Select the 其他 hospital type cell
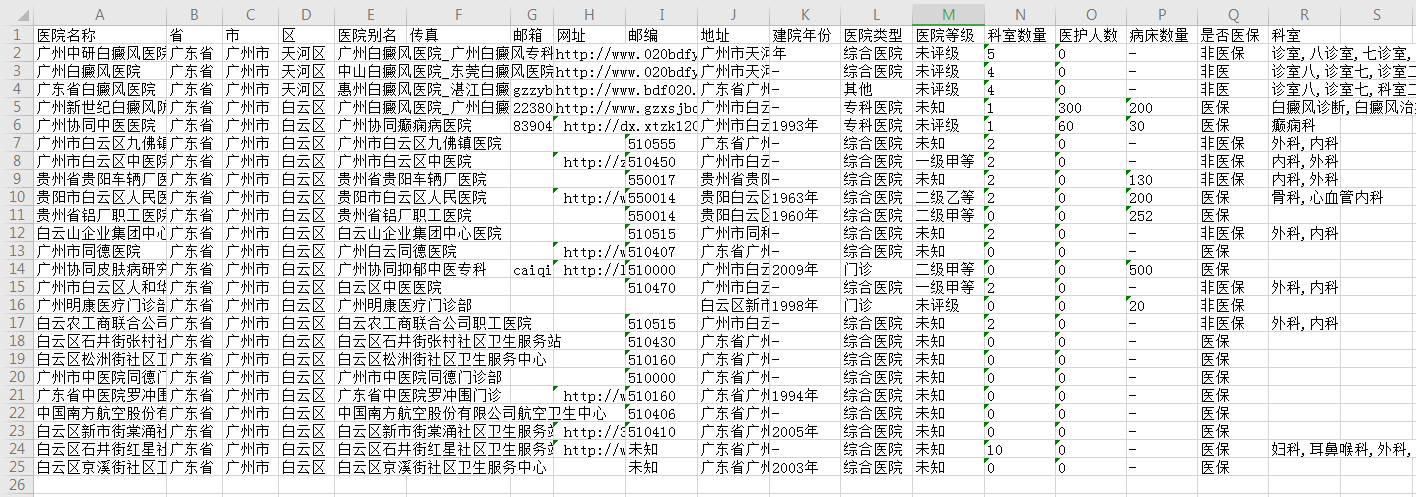Viewport: 1416px width, 497px height. point(876,89)
